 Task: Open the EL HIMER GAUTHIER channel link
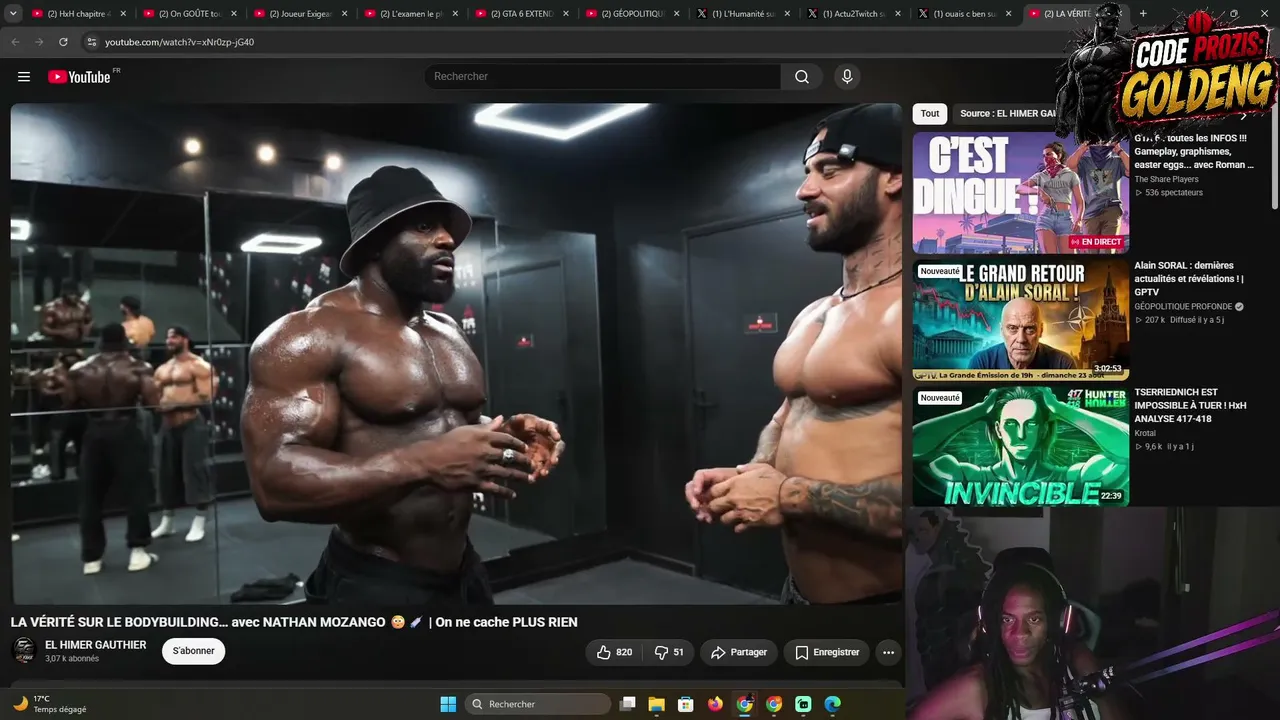pyautogui.click(x=96, y=645)
